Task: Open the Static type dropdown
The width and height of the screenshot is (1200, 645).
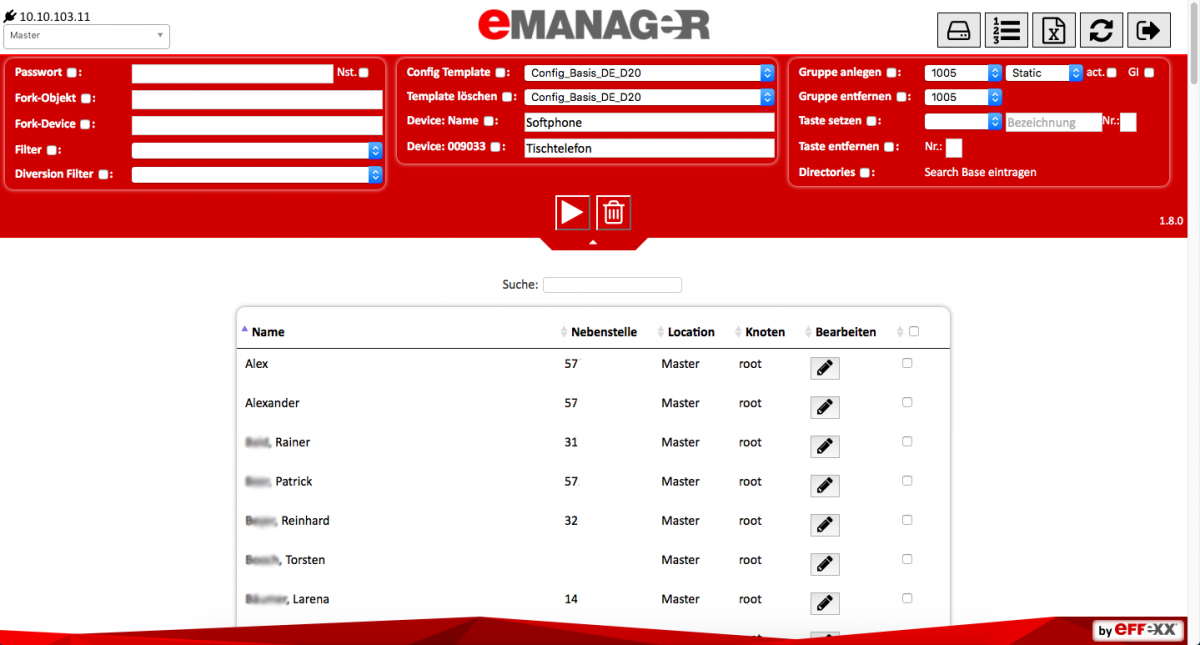Action: [x=1044, y=73]
